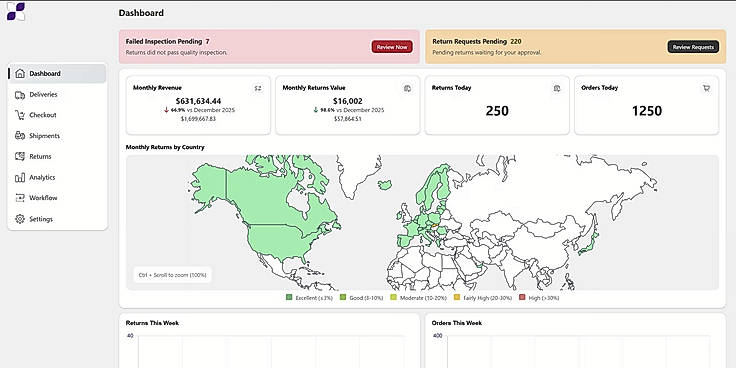
Task: Click the Monthly Revenue card icon
Action: tap(258, 88)
